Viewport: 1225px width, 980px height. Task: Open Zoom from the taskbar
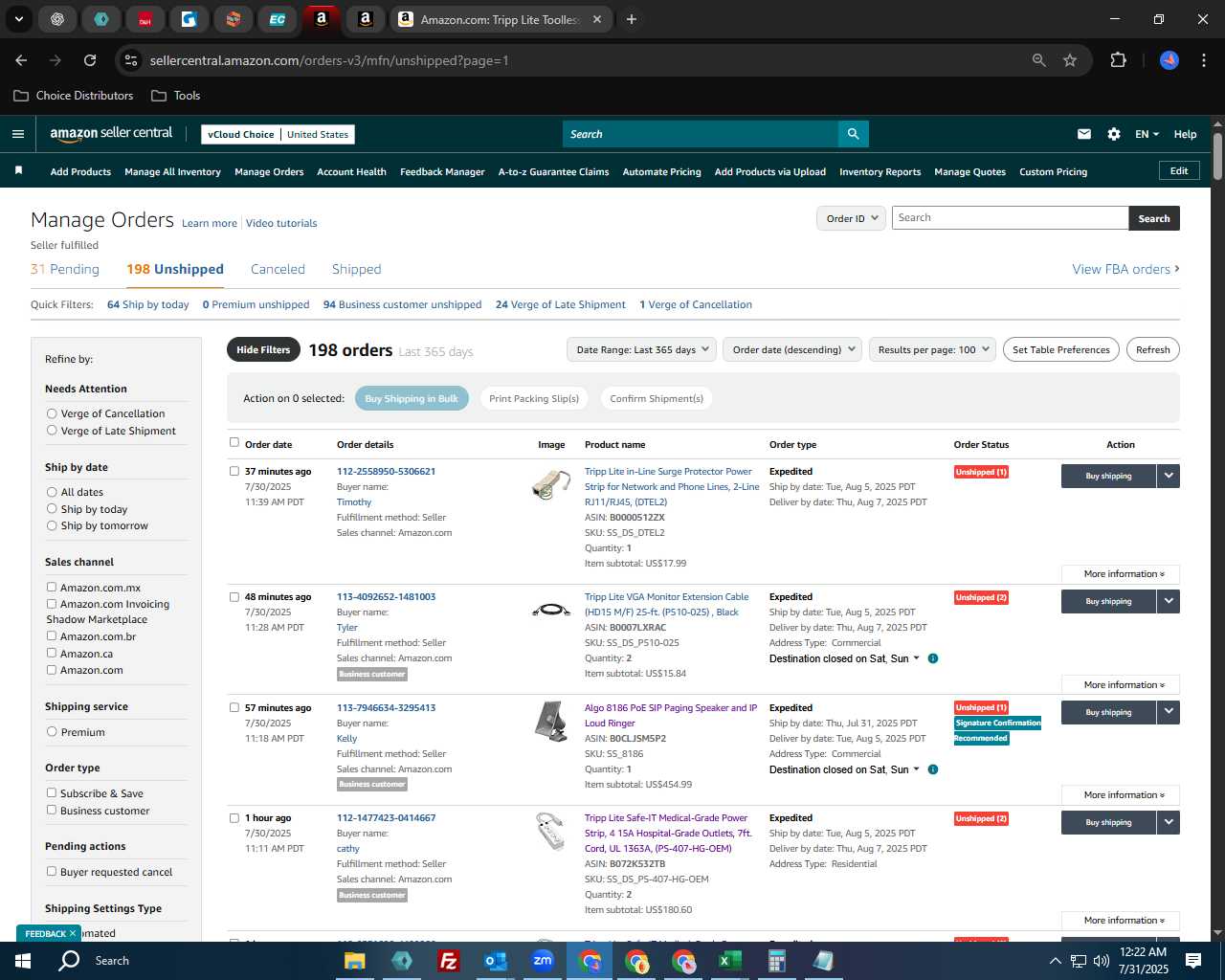click(x=543, y=961)
